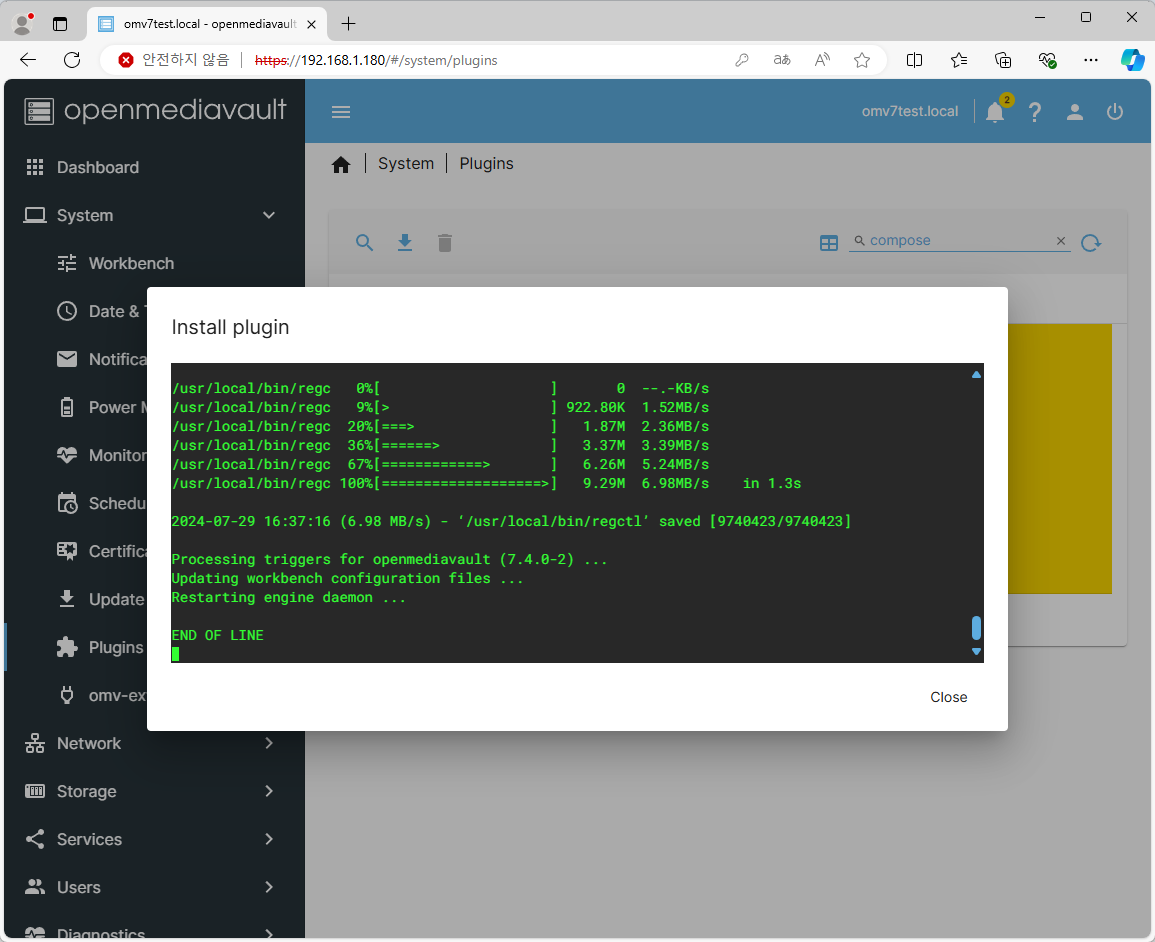Open the tab actions menu icon
1155x942 pixels.
click(60, 24)
